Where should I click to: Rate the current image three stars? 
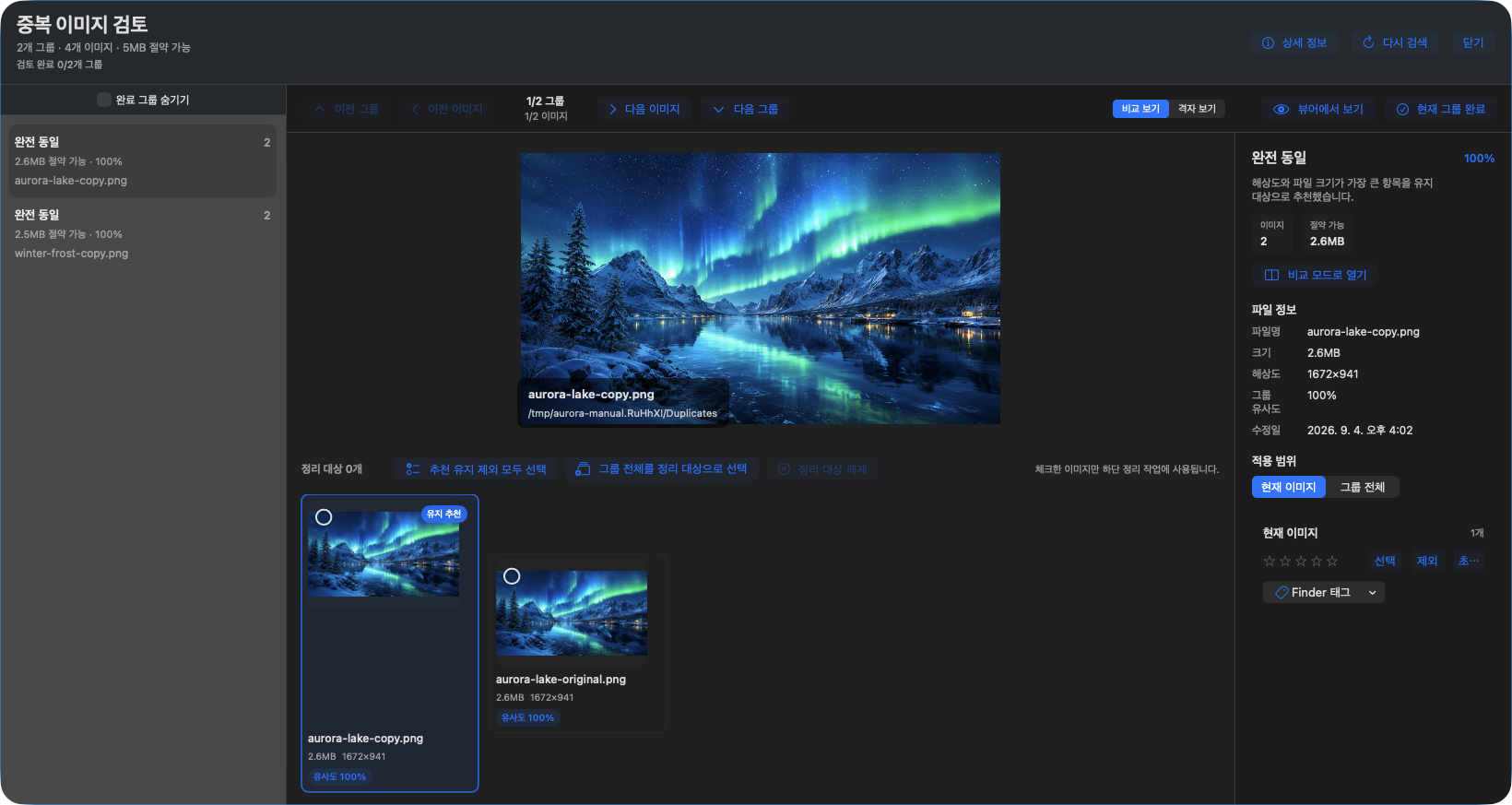(x=1301, y=561)
